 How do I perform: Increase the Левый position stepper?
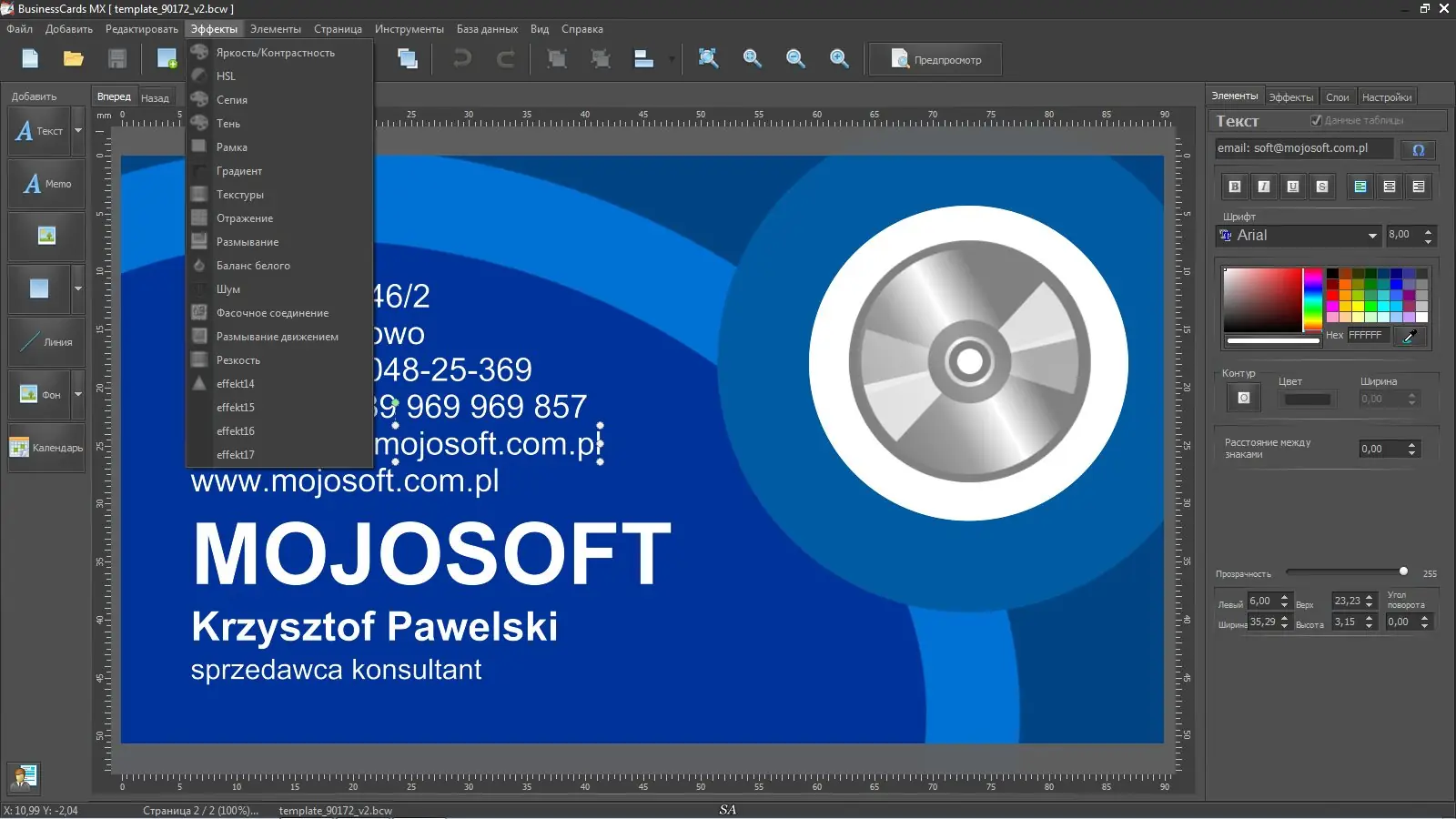[x=1284, y=597]
